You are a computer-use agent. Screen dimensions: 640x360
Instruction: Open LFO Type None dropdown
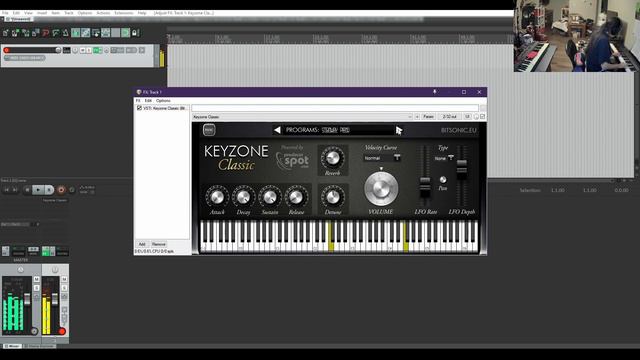coord(444,158)
